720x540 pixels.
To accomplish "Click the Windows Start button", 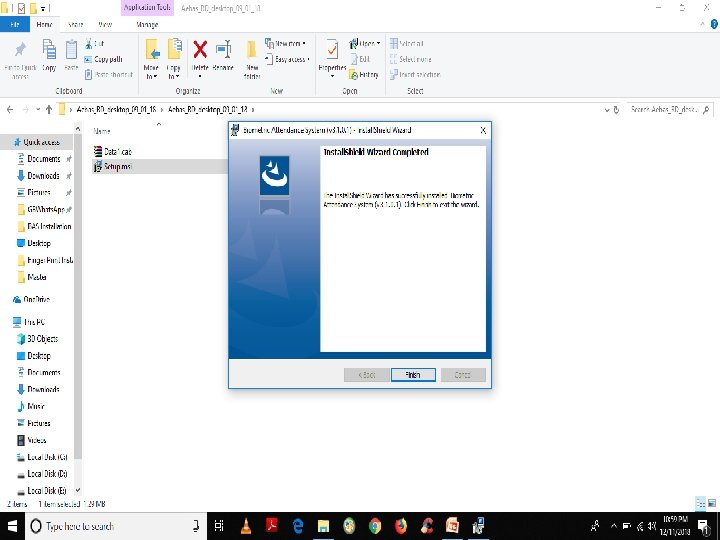I will 12,526.
